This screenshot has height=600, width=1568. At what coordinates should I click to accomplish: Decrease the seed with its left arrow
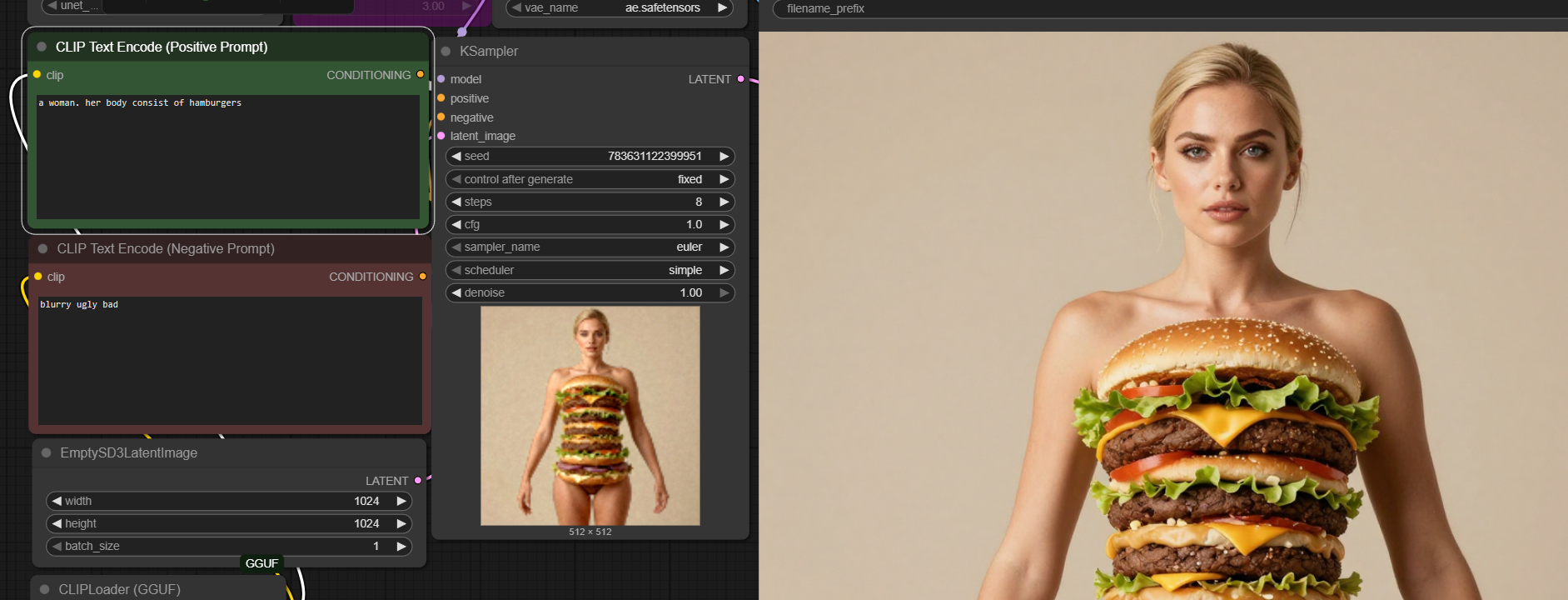(x=456, y=156)
